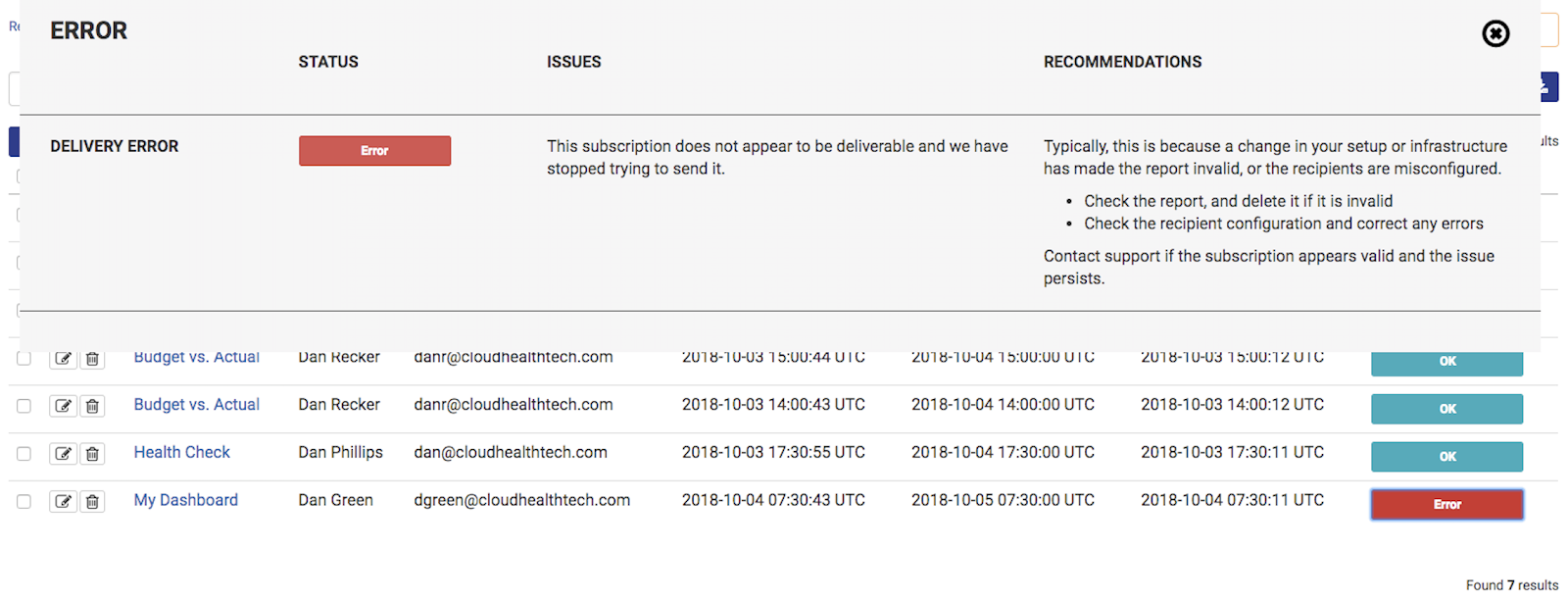Screen dimensions: 1568x601
Task: Check the box on the first Budget vs. Actual row
Action: coord(24,358)
